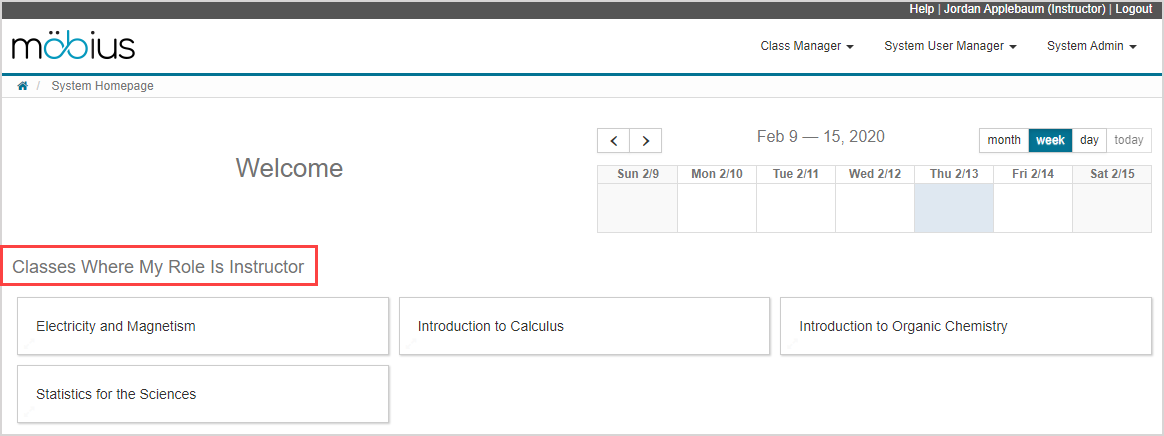Switch calendar to week view
The width and height of the screenshot is (1164, 436).
(x=1050, y=140)
